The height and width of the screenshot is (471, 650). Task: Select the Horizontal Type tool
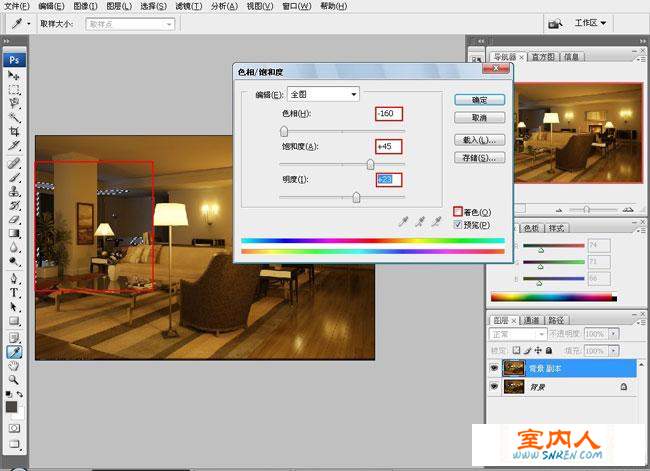pos(14,293)
